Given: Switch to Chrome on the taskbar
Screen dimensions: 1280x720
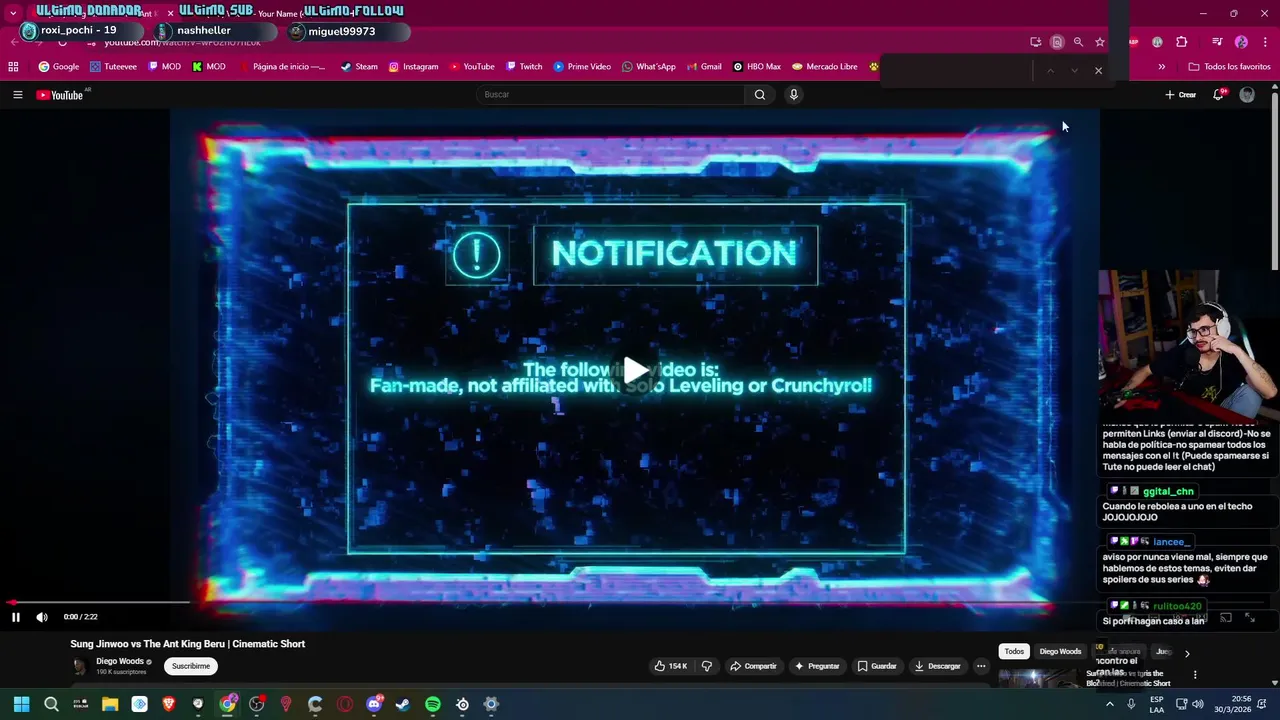Looking at the screenshot, I should [228, 704].
